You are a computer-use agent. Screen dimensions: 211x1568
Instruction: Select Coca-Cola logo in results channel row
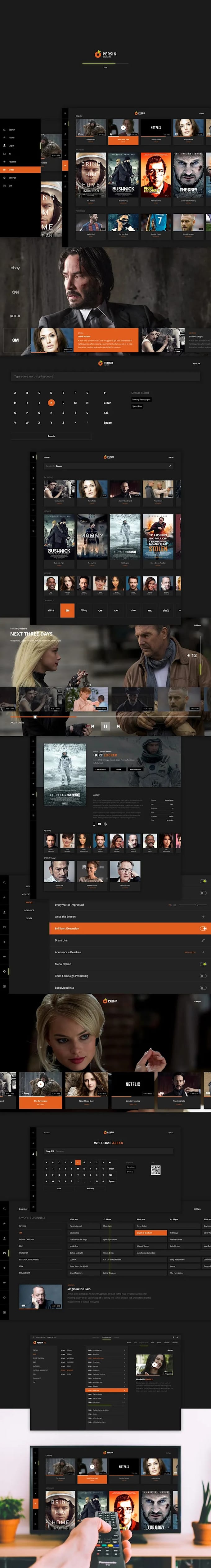pos(166,610)
